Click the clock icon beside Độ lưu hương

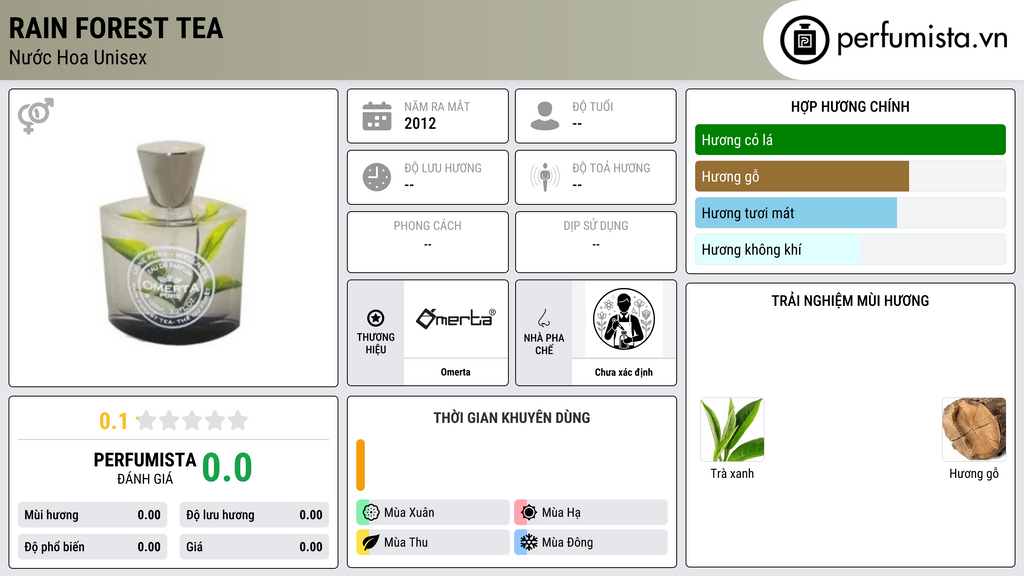coord(377,177)
